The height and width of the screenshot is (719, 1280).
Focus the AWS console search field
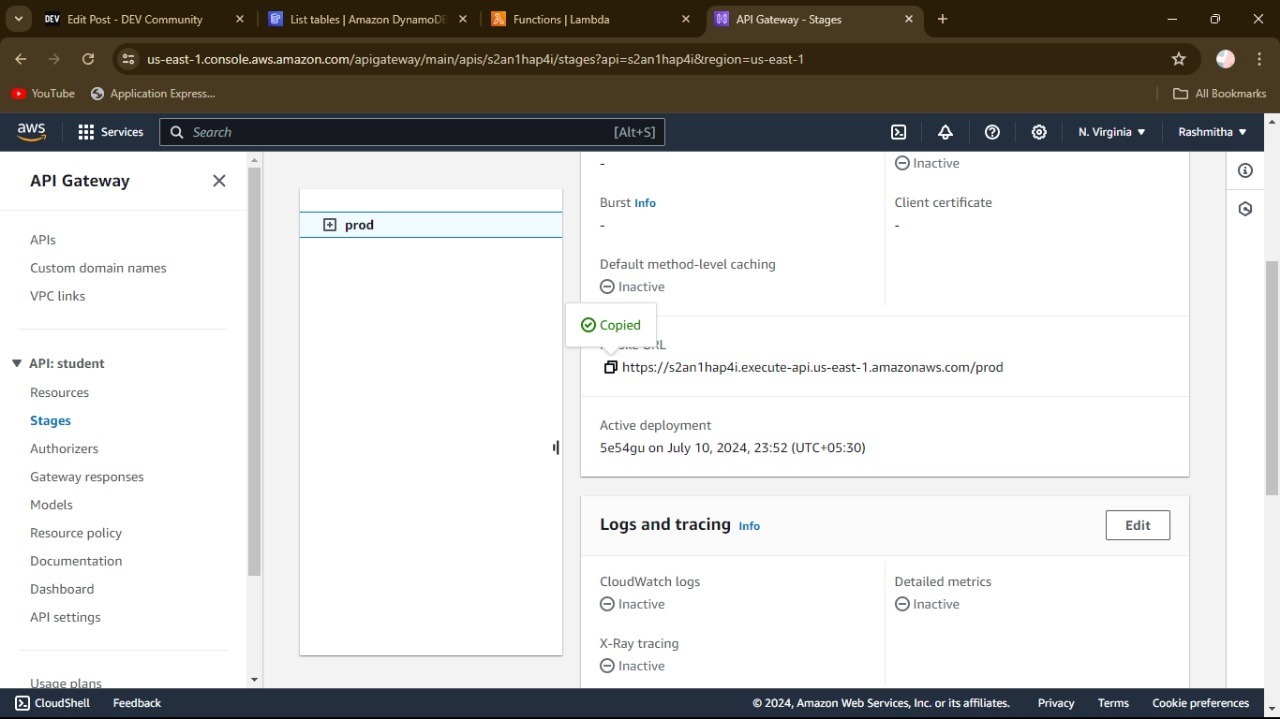coord(412,132)
